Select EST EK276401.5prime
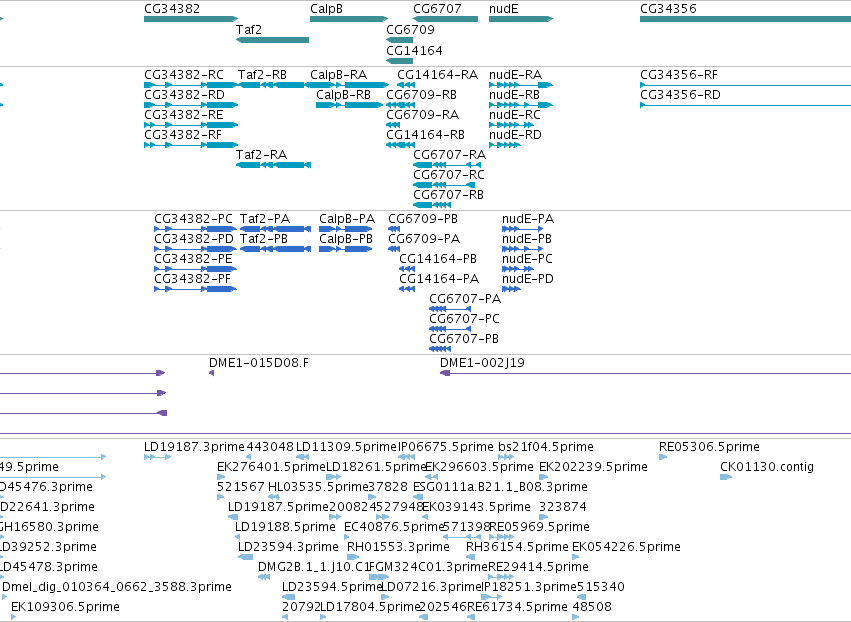Screen dimensions: 851x622 click(x=271, y=467)
